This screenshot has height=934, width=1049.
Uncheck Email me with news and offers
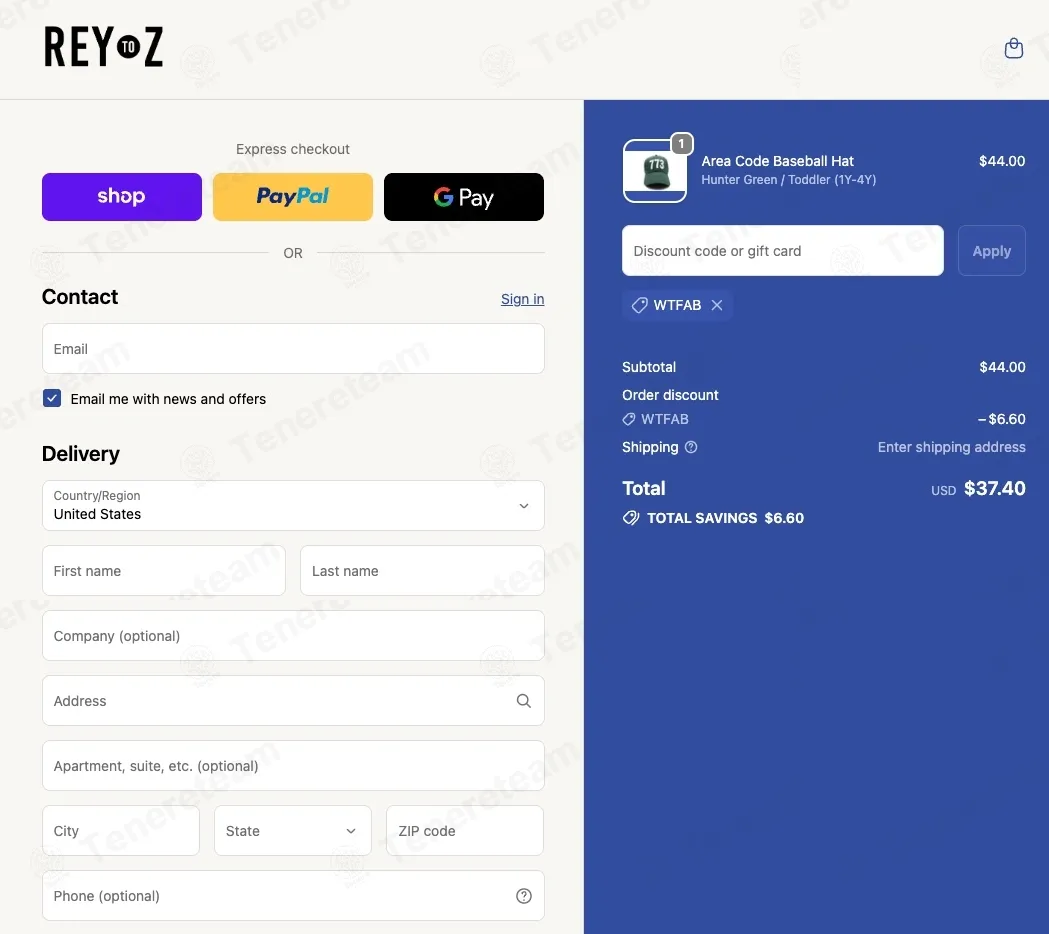tap(52, 398)
